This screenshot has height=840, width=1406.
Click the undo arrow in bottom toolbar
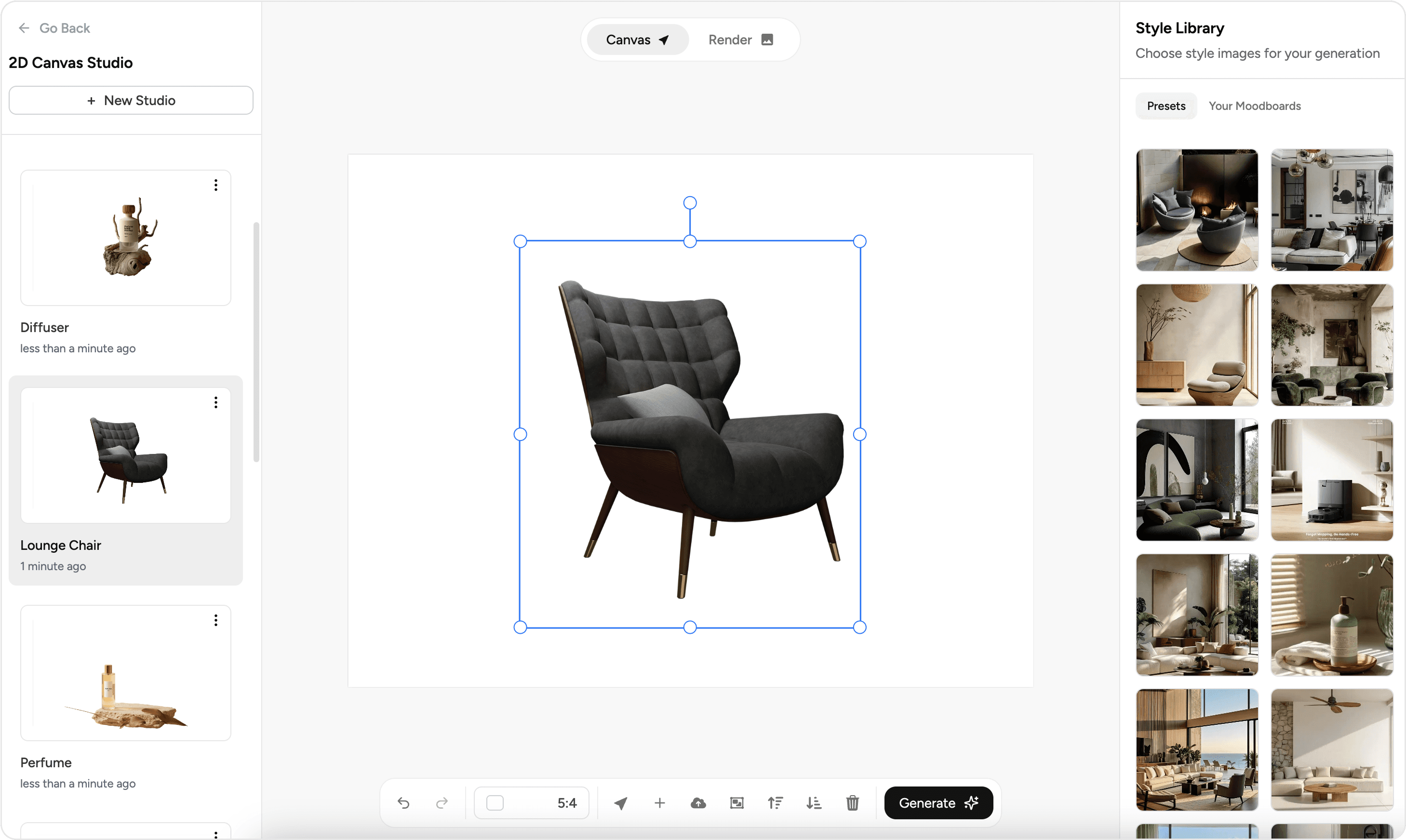pos(403,802)
